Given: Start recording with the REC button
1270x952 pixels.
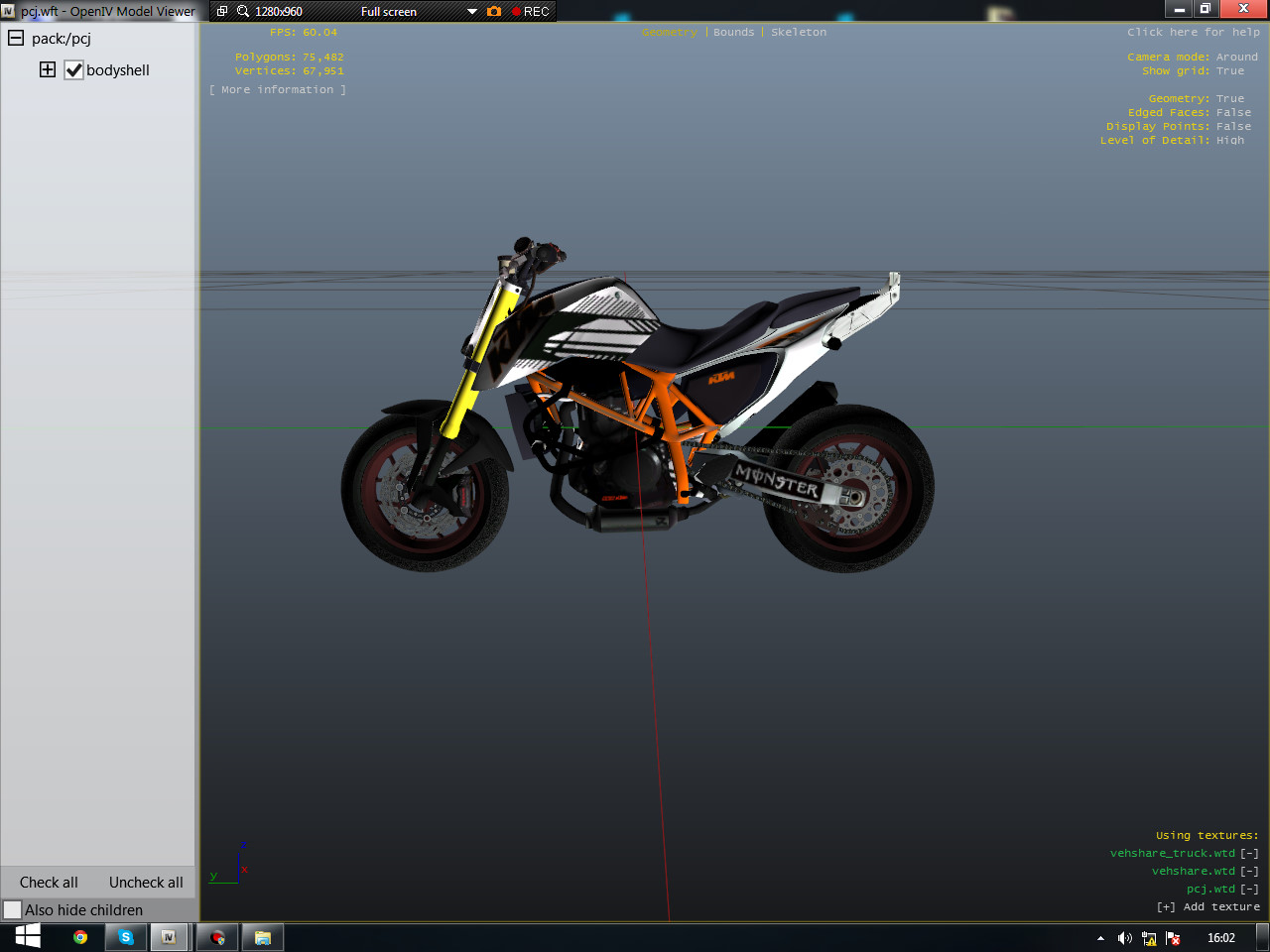Looking at the screenshot, I should tap(531, 11).
